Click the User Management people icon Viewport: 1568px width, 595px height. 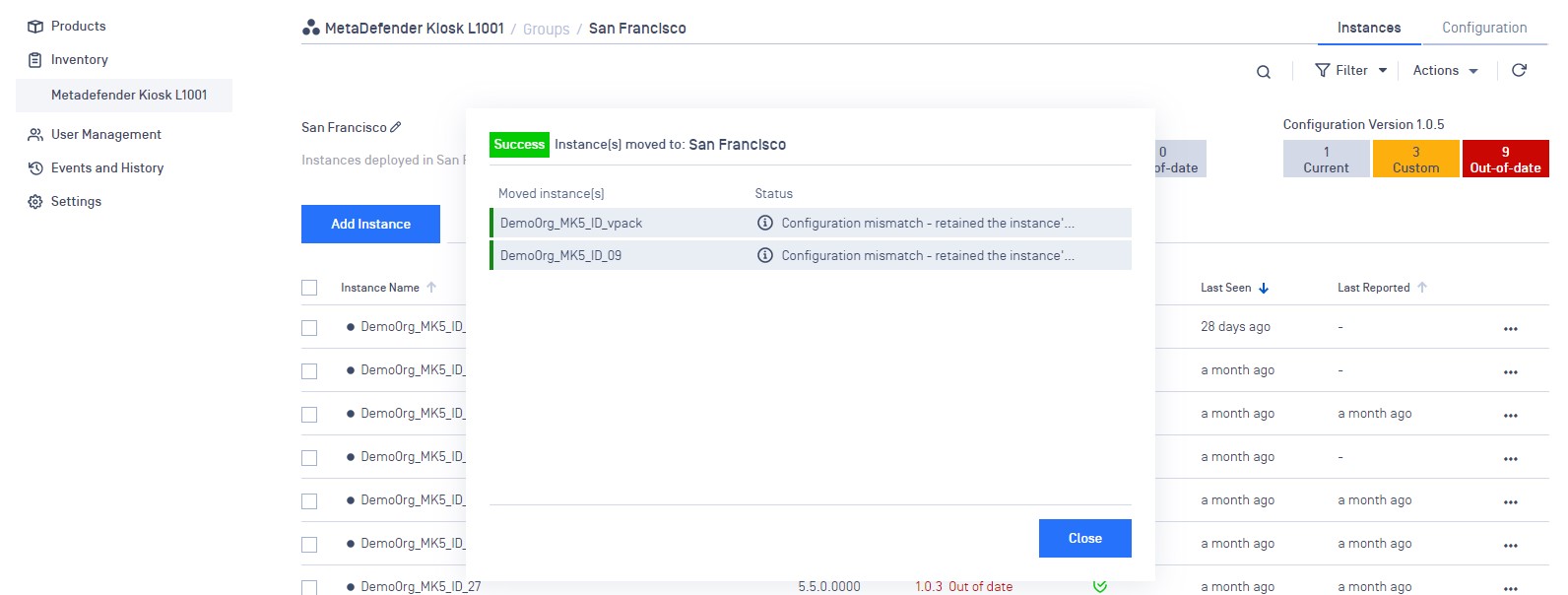(35, 135)
